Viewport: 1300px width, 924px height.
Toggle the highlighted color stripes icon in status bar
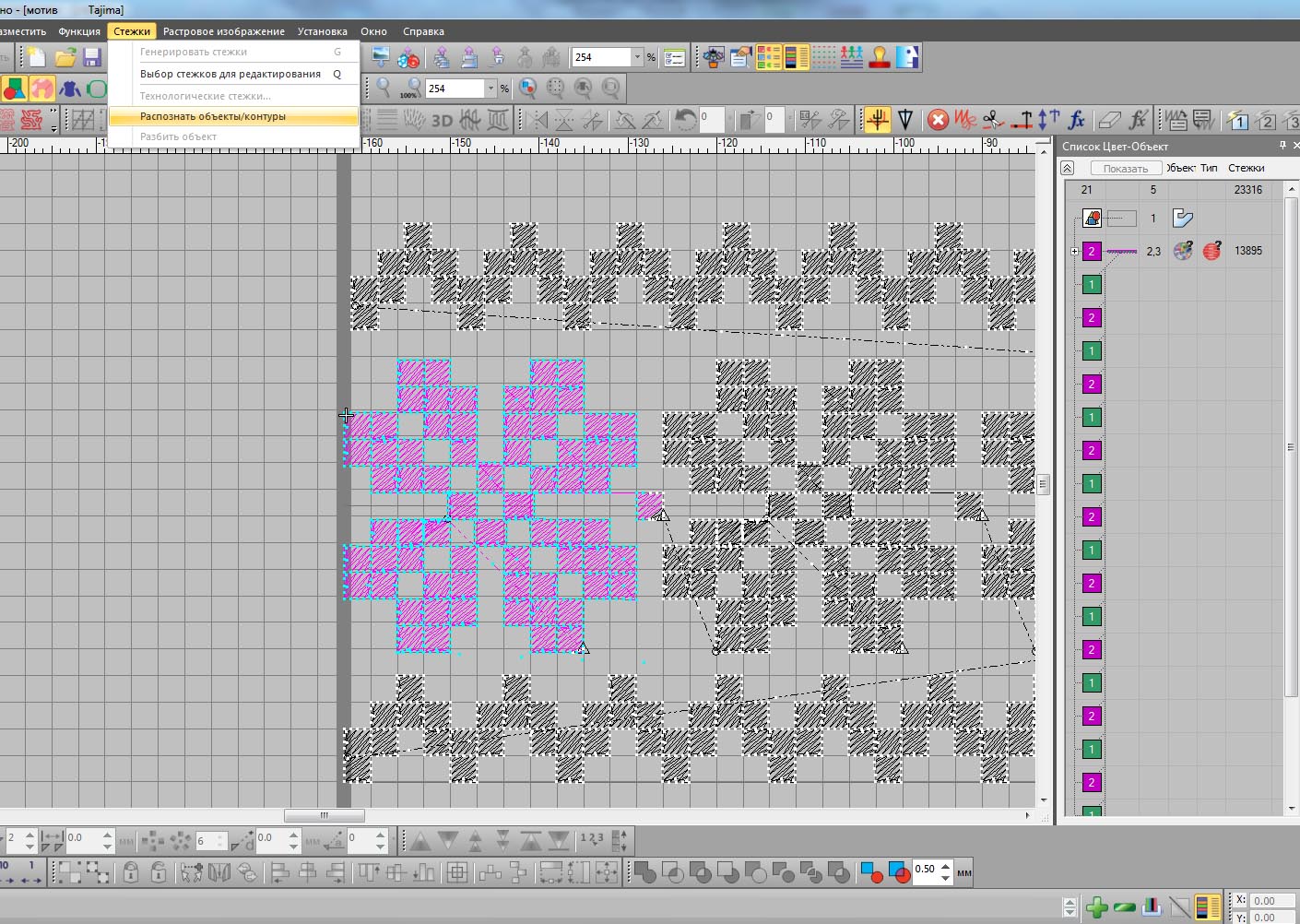point(1208,907)
